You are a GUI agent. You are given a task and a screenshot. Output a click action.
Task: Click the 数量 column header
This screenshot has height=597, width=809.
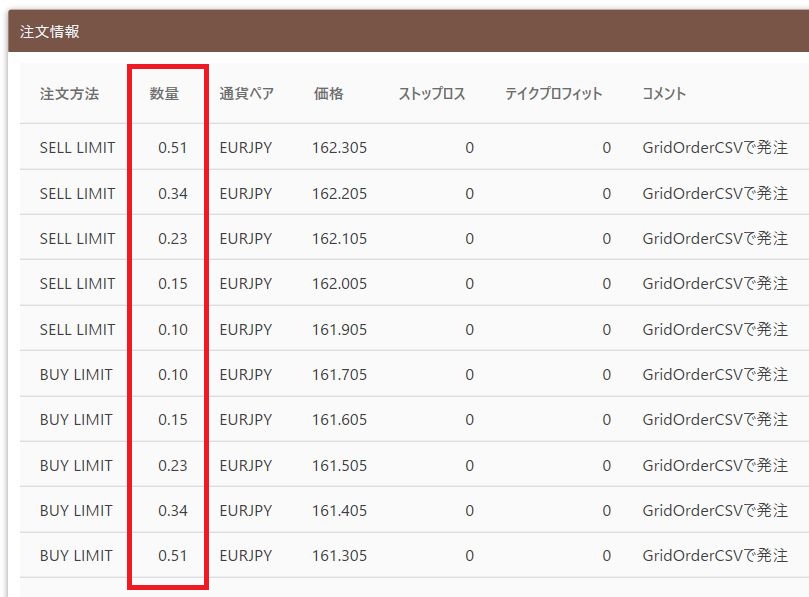(x=164, y=93)
